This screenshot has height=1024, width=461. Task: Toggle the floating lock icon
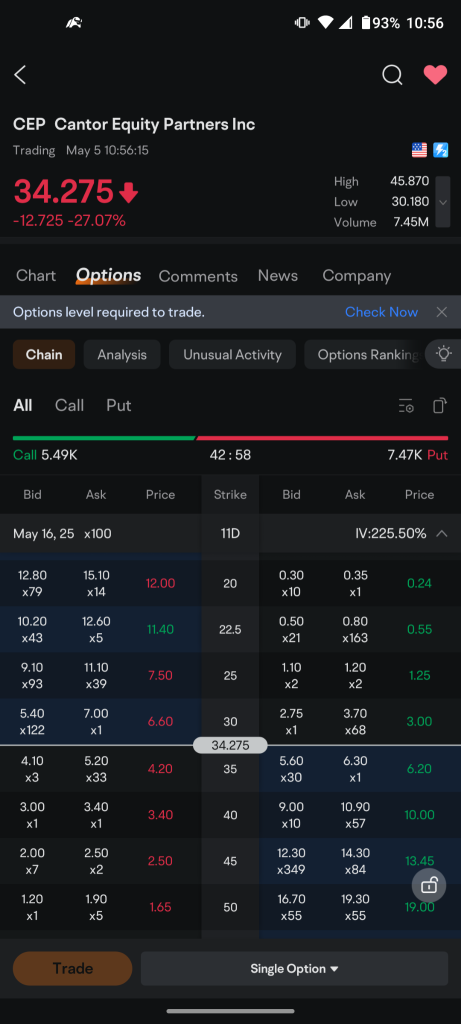(429, 886)
